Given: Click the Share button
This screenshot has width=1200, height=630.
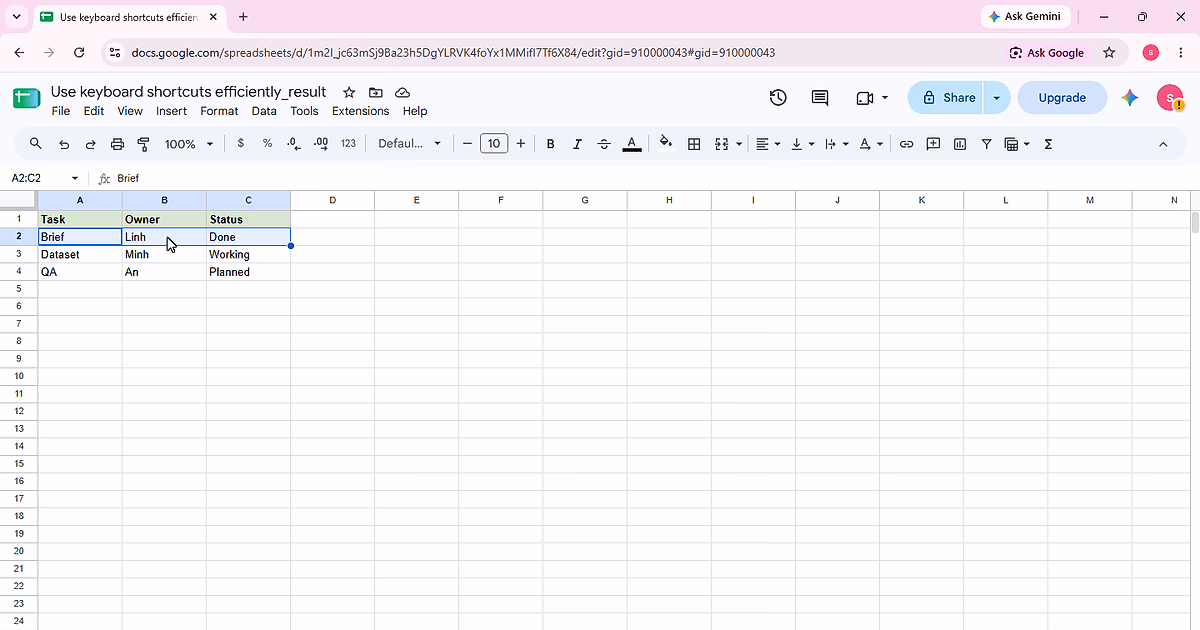Looking at the screenshot, I should coord(946,97).
